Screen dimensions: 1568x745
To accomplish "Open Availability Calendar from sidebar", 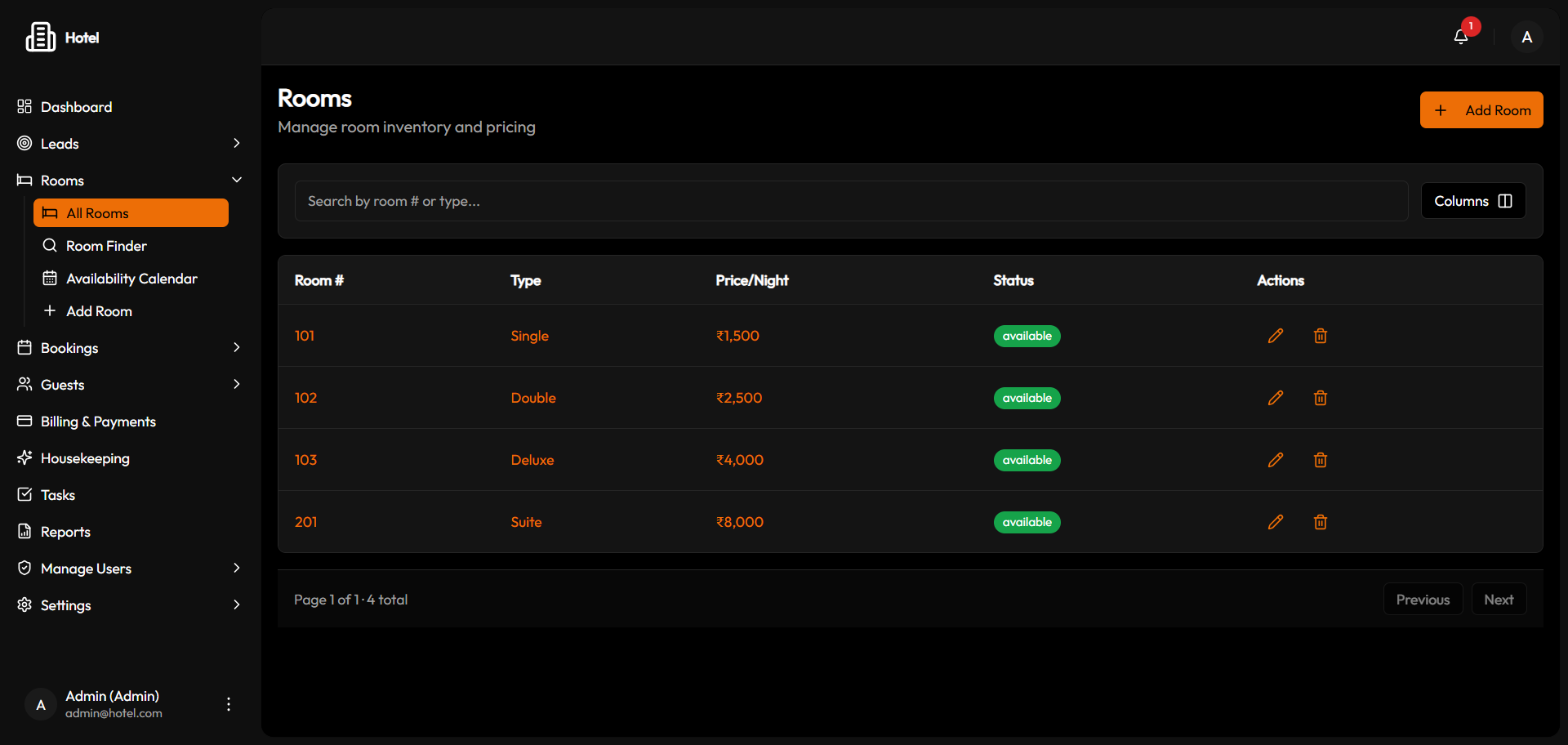I will 131,279.
